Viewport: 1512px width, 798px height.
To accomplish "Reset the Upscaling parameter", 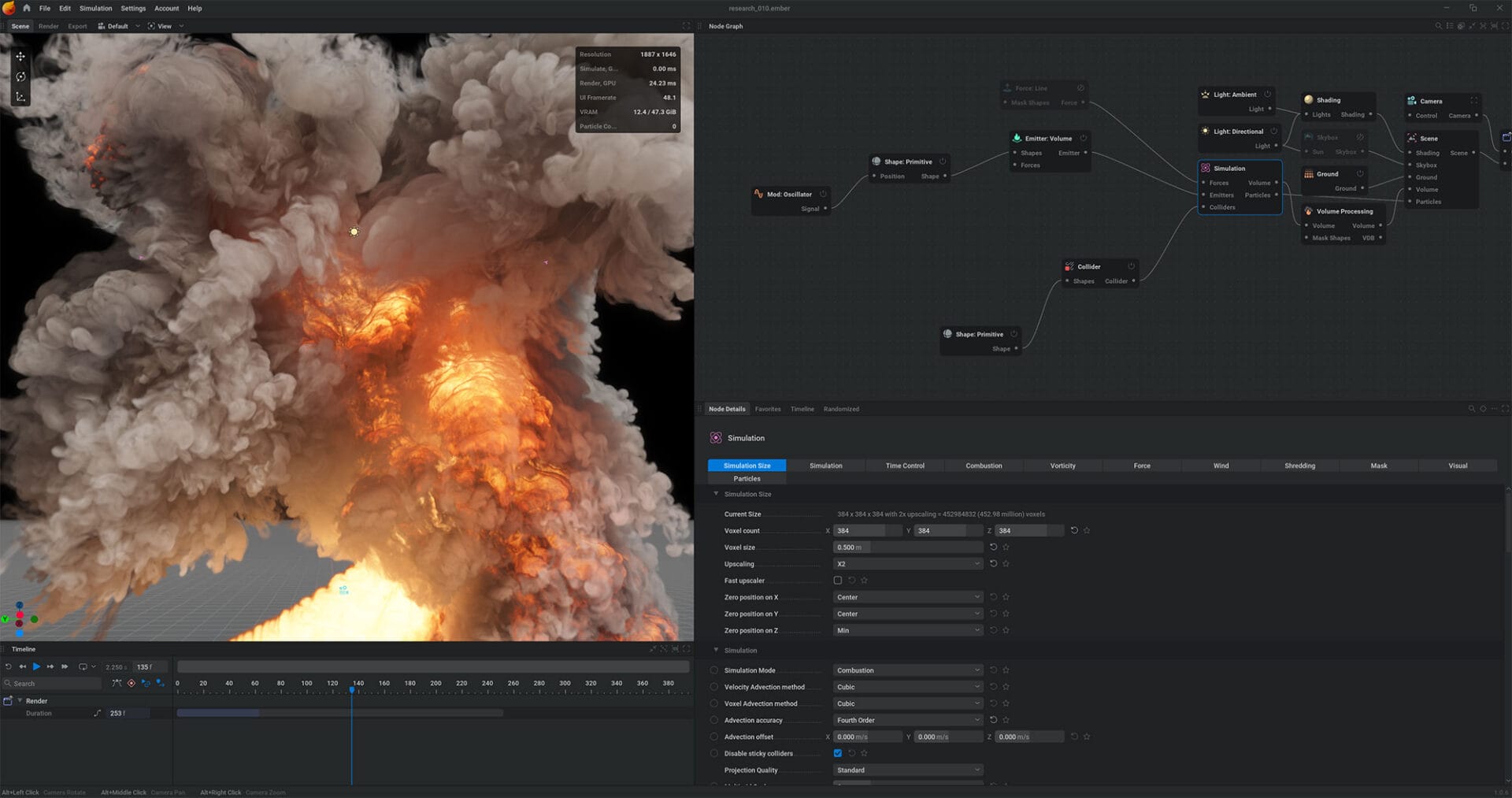I will 993,563.
